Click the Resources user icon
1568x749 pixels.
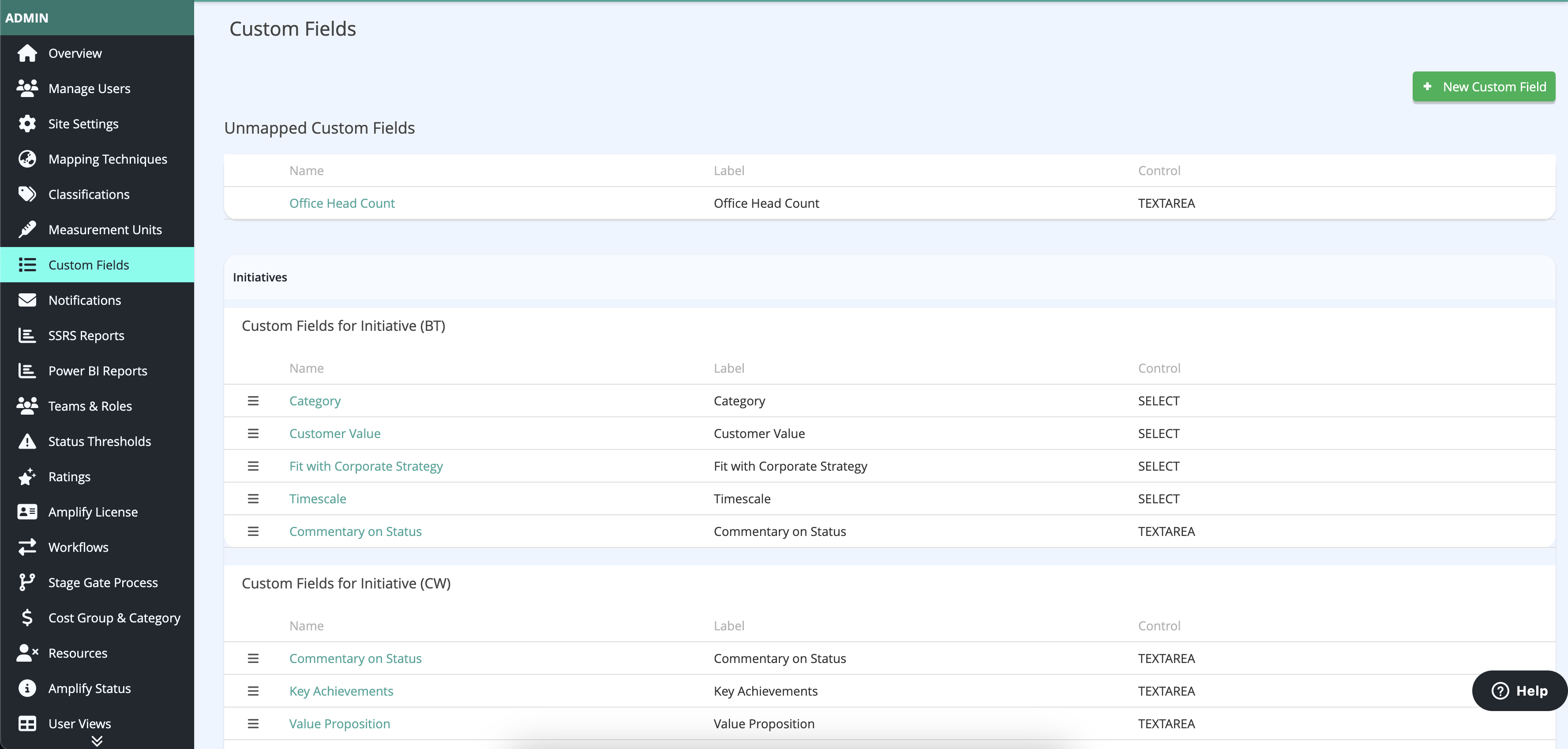27,653
